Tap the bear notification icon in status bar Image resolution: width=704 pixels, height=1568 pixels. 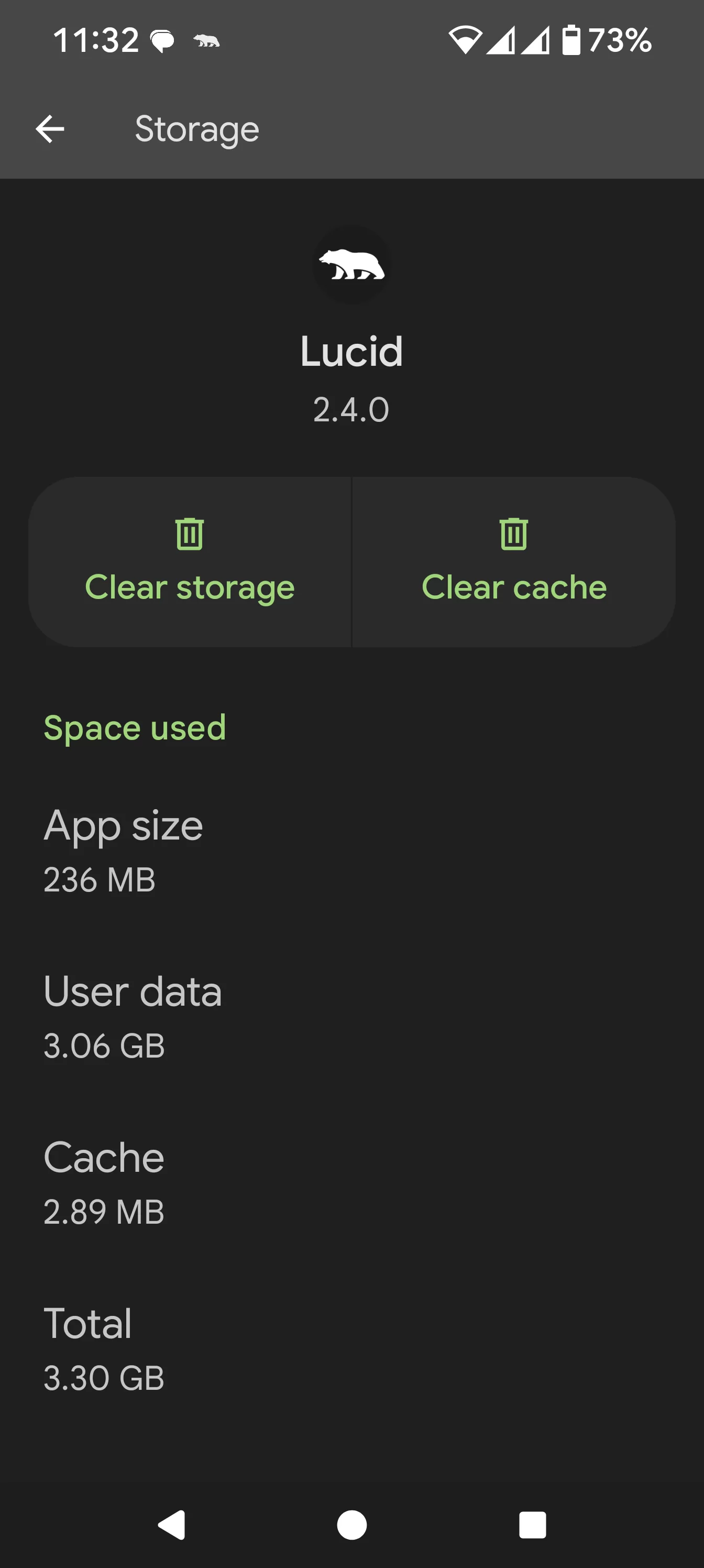206,41
